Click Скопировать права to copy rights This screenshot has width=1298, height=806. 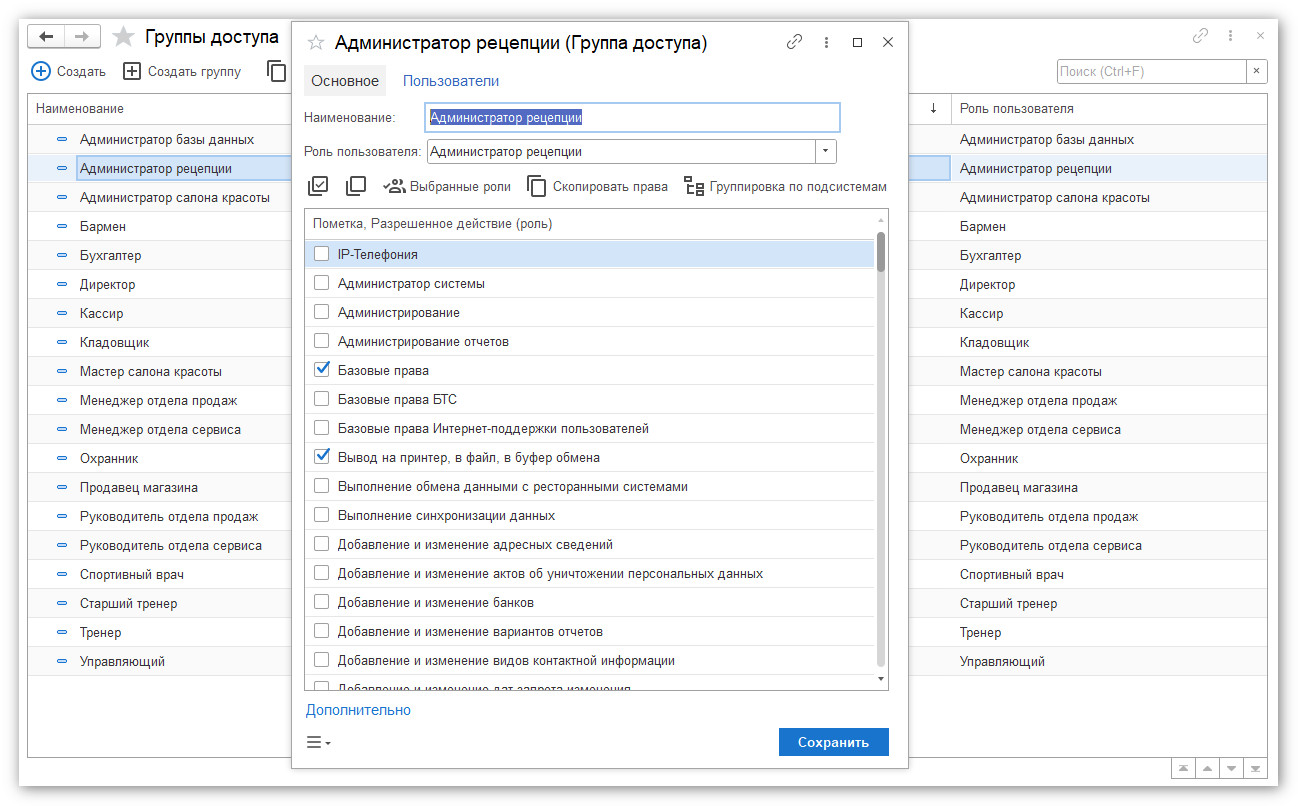tap(597, 186)
